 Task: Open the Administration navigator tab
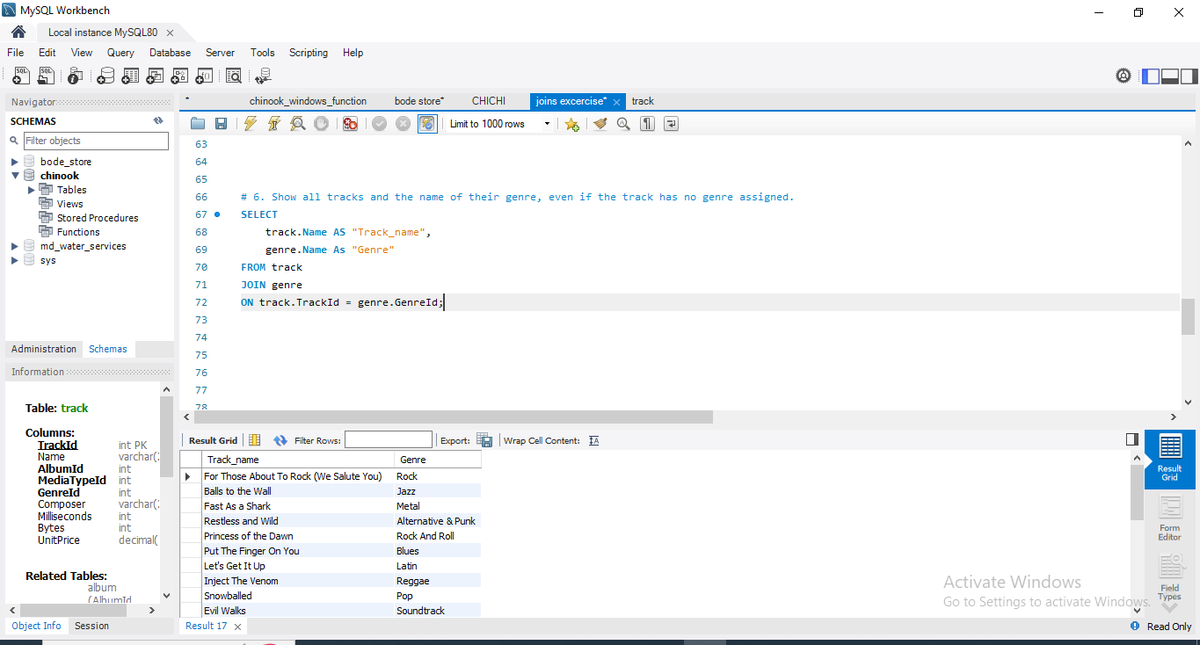44,349
